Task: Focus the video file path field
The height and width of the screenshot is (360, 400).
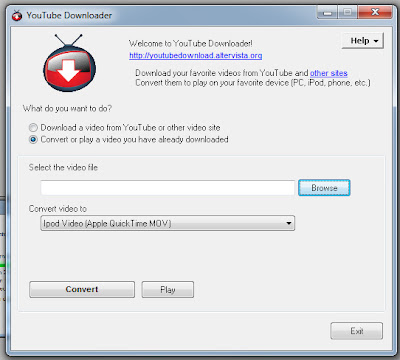Action: click(x=168, y=188)
